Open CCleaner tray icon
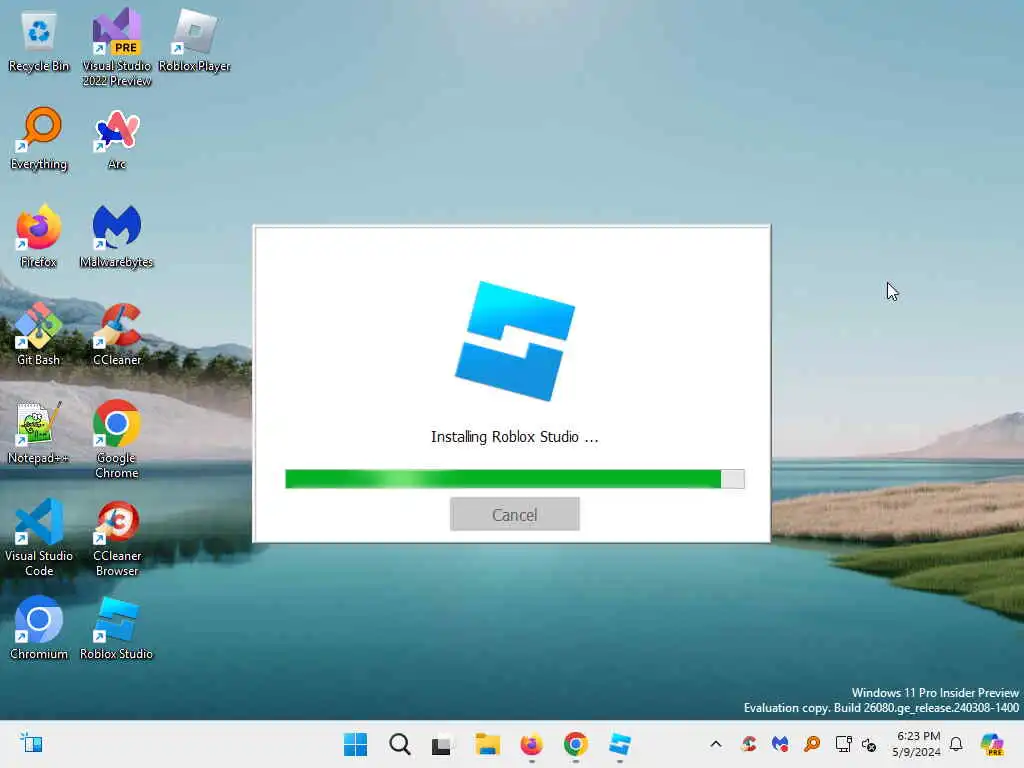 pyautogui.click(x=749, y=744)
